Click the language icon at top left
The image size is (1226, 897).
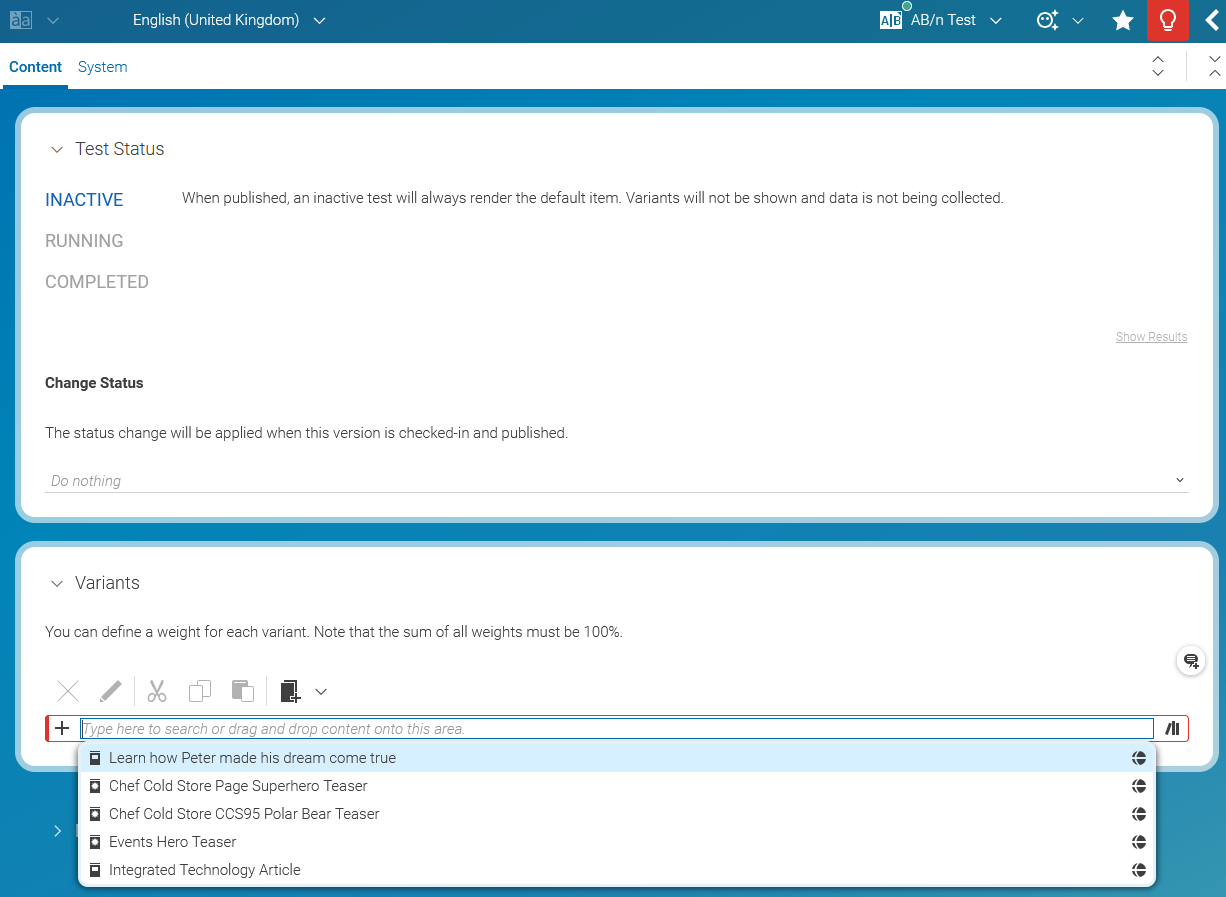click(x=19, y=20)
